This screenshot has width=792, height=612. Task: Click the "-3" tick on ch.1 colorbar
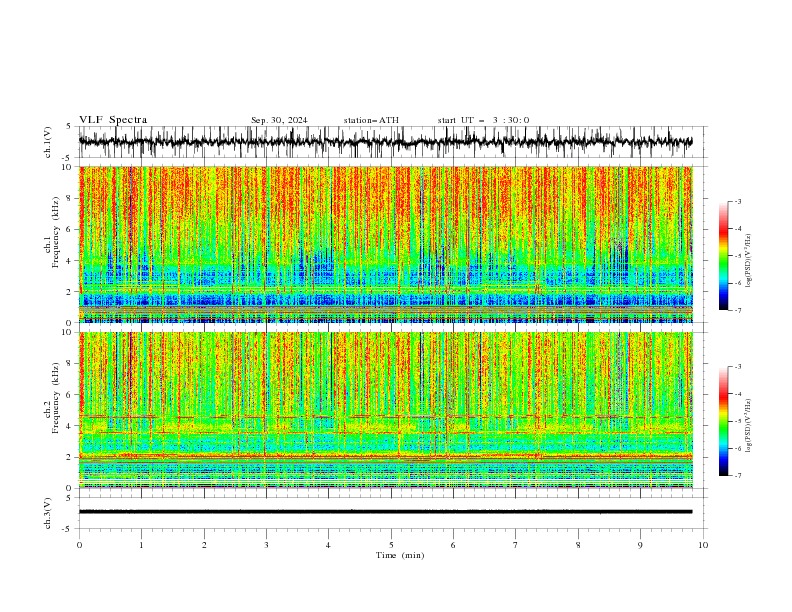(x=737, y=202)
